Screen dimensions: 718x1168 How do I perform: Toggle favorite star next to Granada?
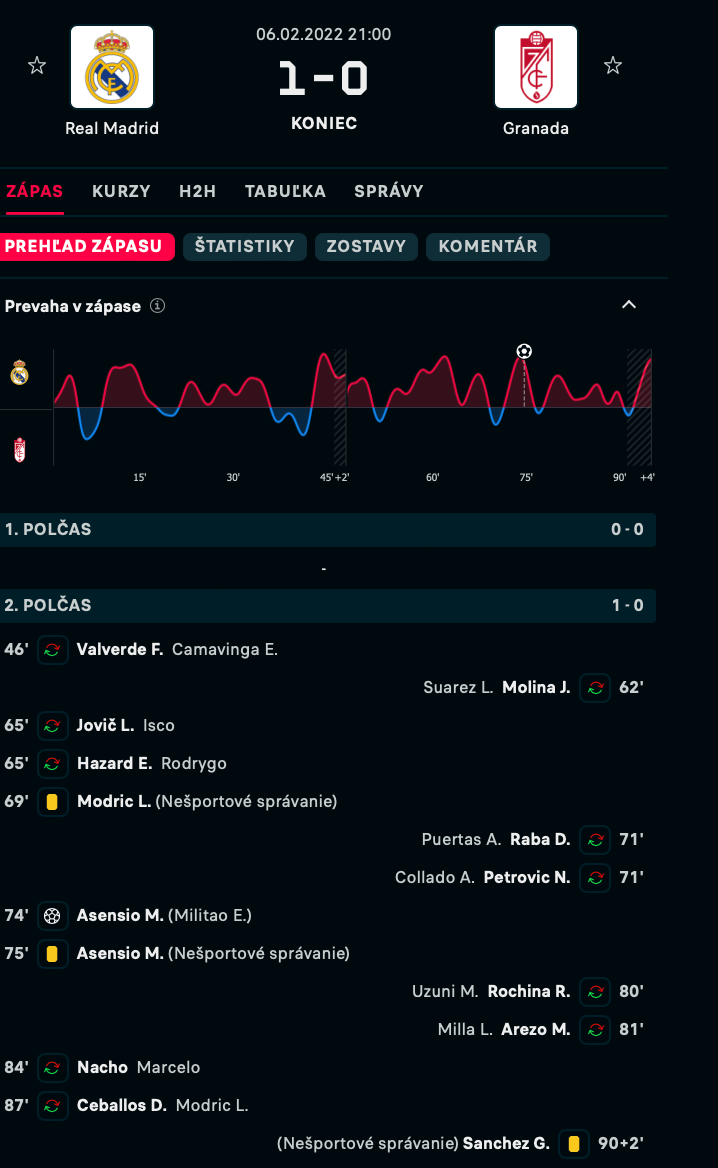[613, 66]
